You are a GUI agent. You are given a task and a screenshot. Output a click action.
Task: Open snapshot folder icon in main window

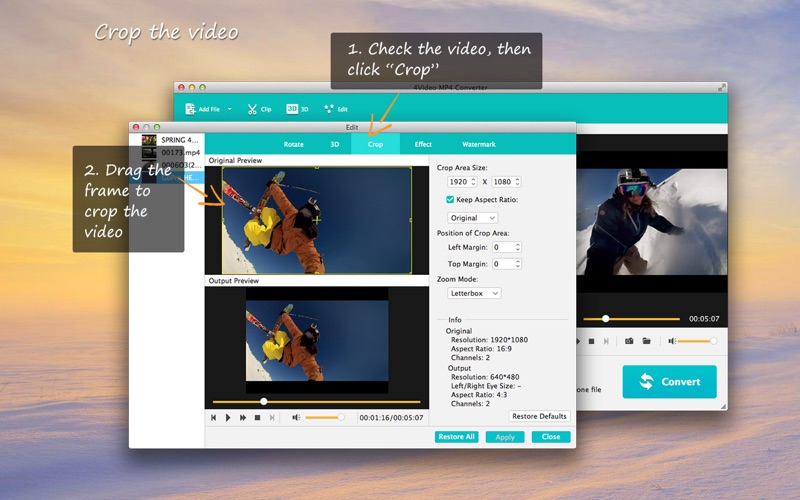[x=646, y=341]
